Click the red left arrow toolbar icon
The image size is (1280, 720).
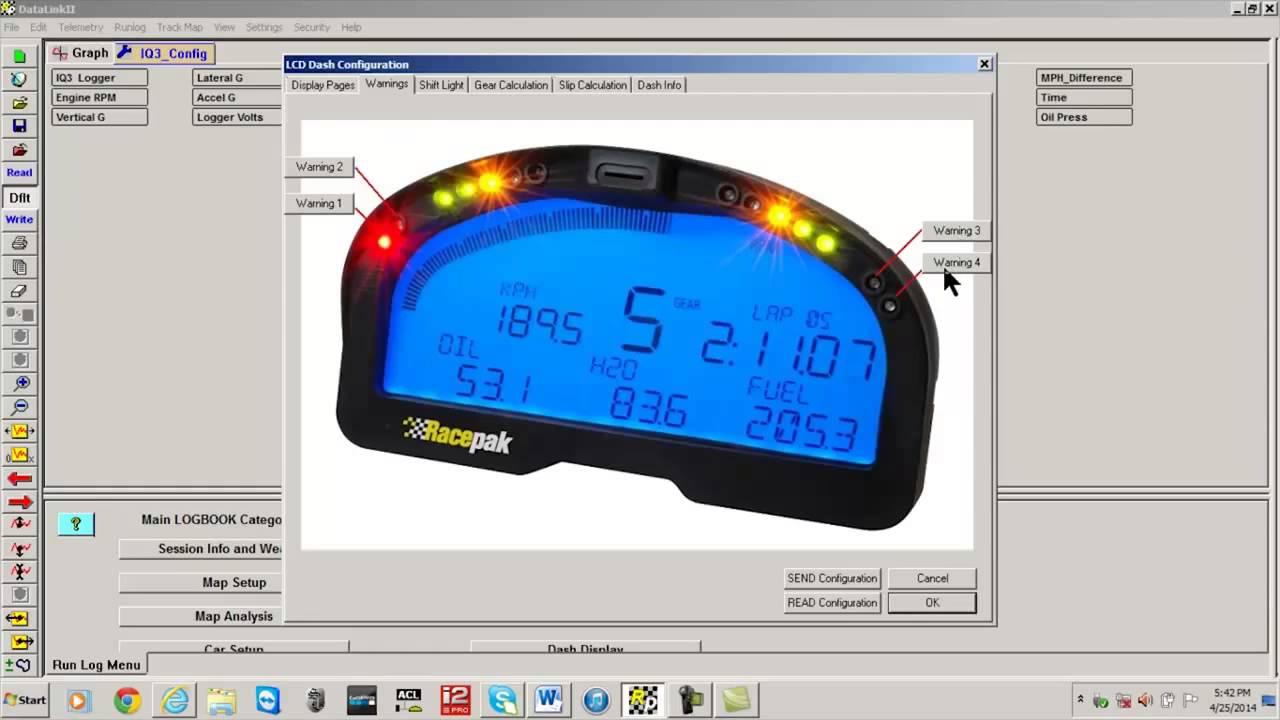pos(19,479)
